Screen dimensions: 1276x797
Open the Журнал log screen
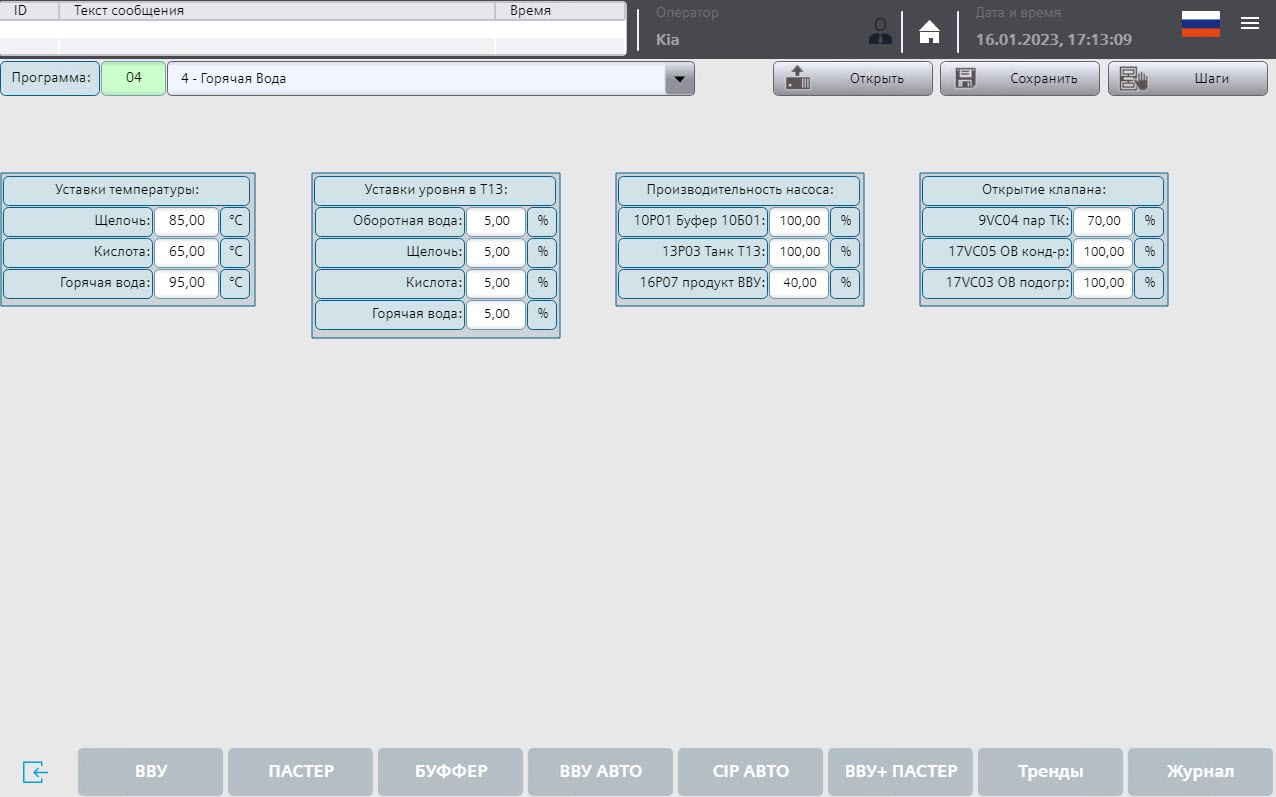tap(1200, 772)
